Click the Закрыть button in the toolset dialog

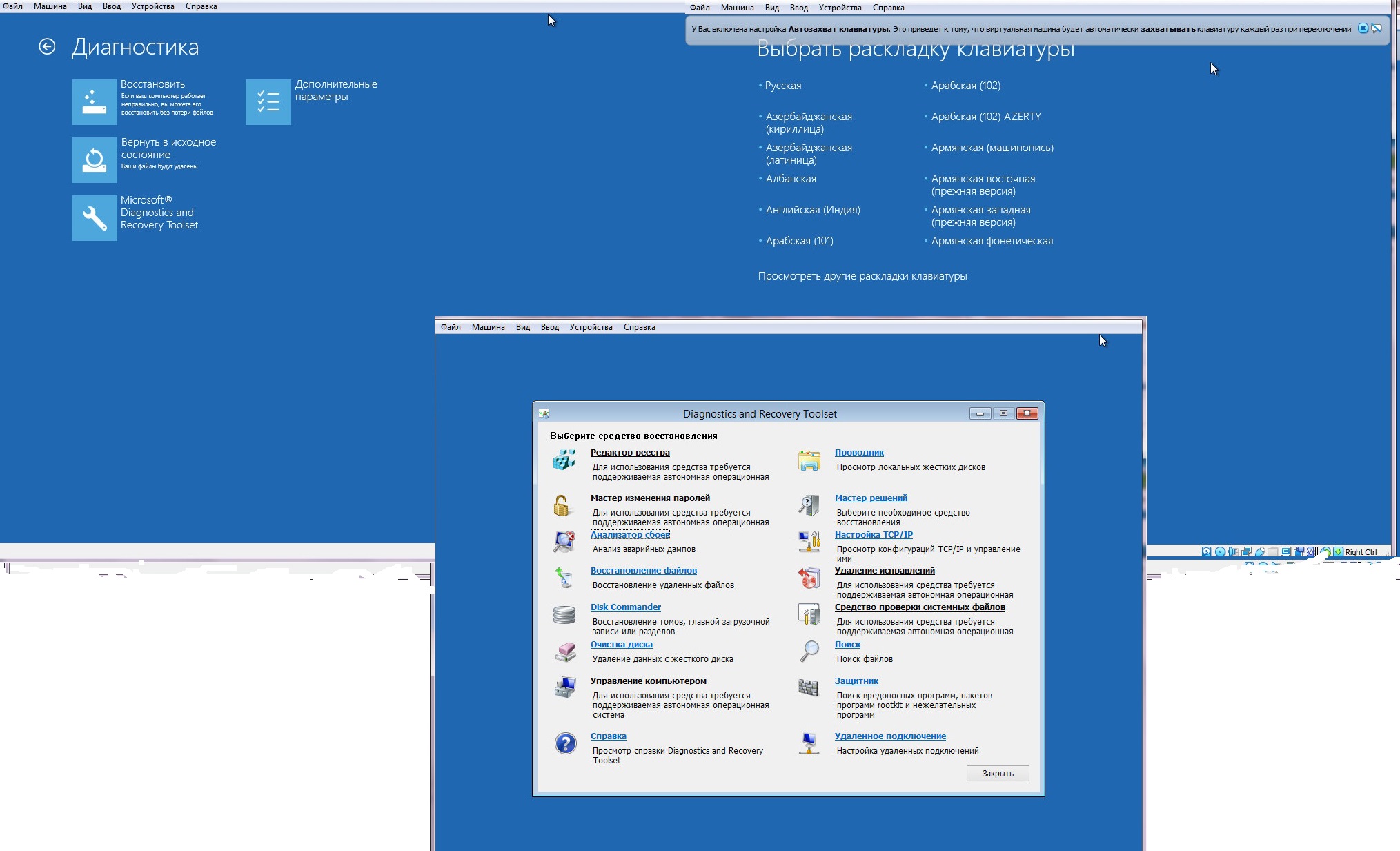[x=997, y=774]
